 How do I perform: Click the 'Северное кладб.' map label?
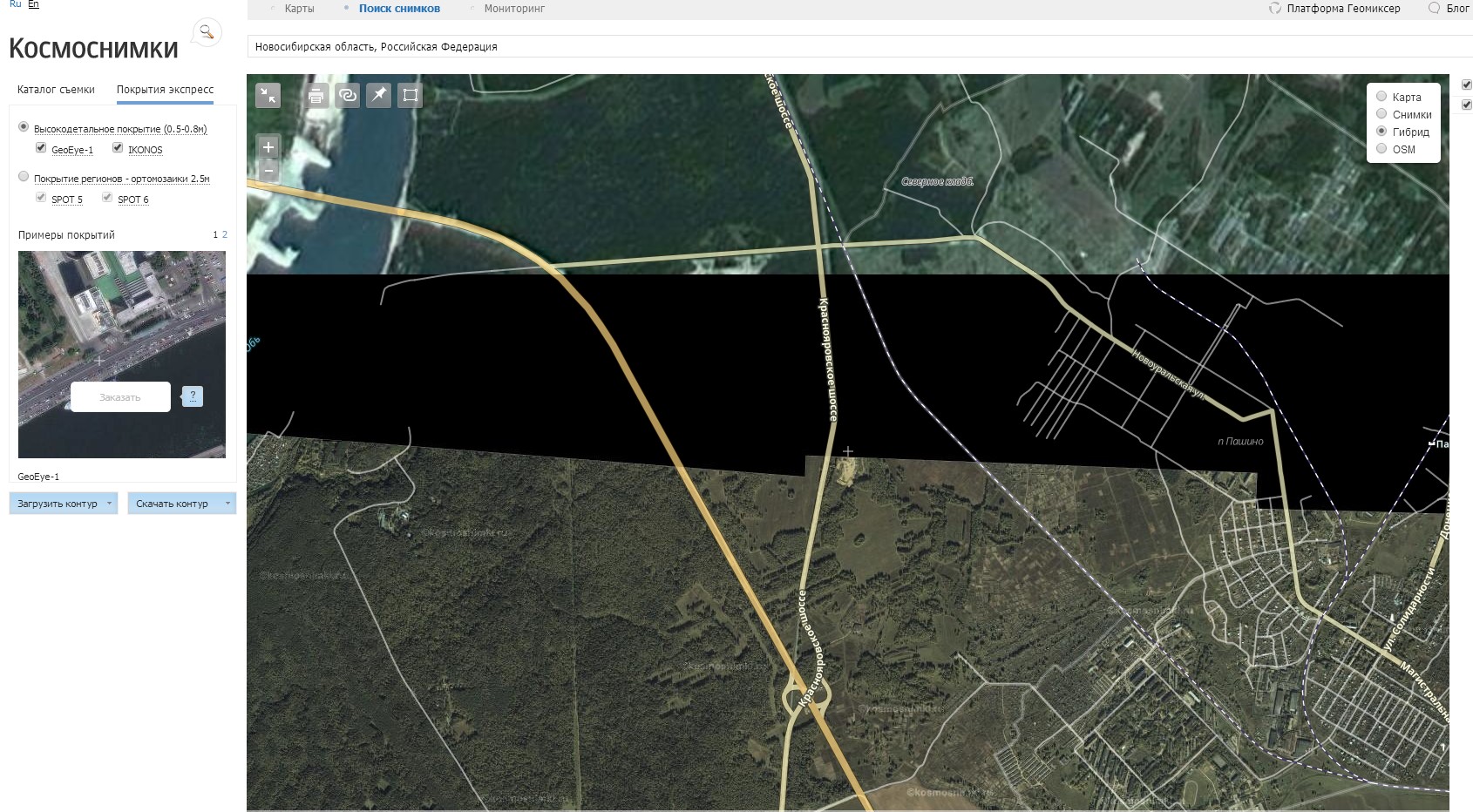tap(938, 182)
